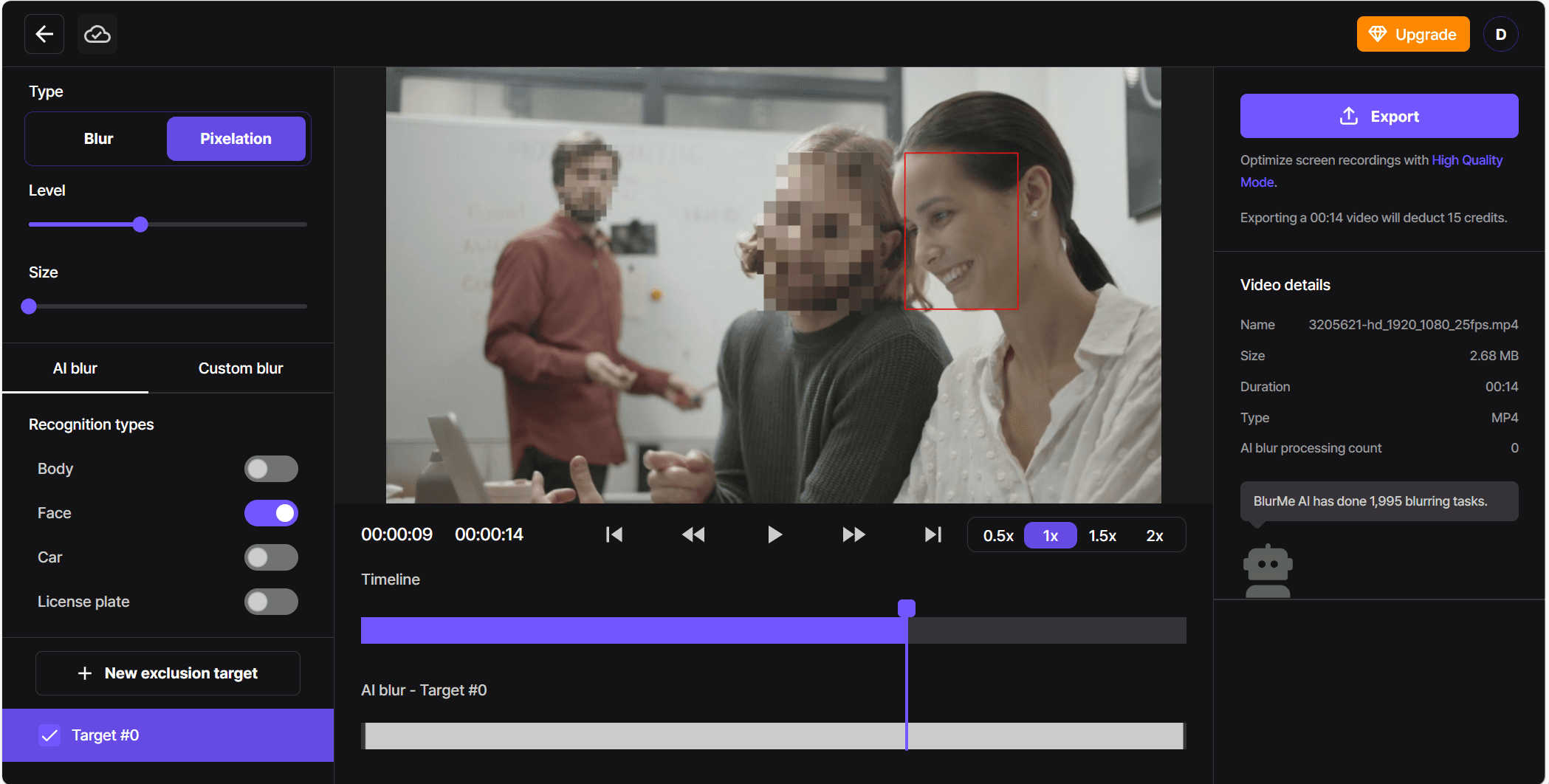Click the Export button
This screenshot has height=784, width=1549.
tap(1378, 116)
